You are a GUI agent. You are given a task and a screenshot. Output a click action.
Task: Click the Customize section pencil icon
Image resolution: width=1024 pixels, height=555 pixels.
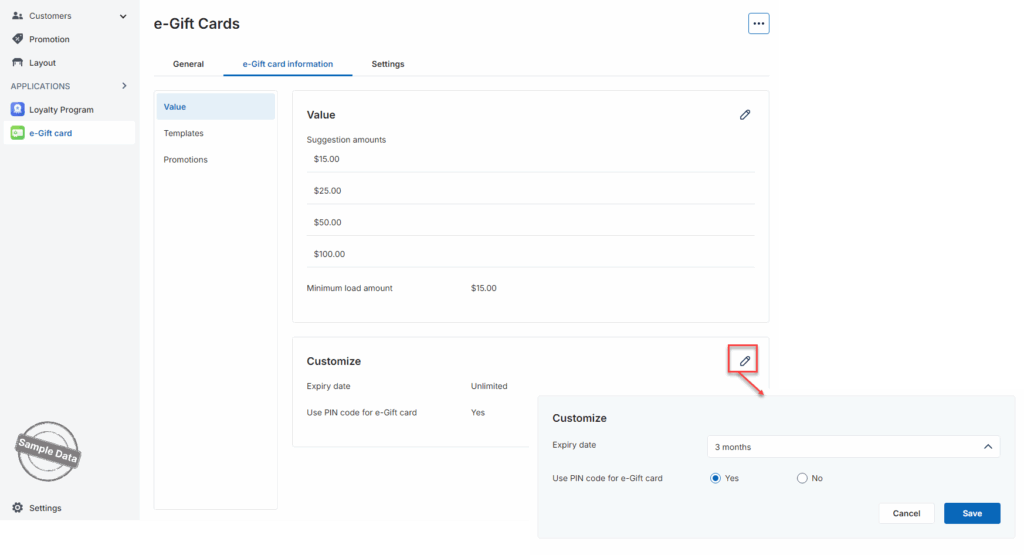(x=744, y=360)
